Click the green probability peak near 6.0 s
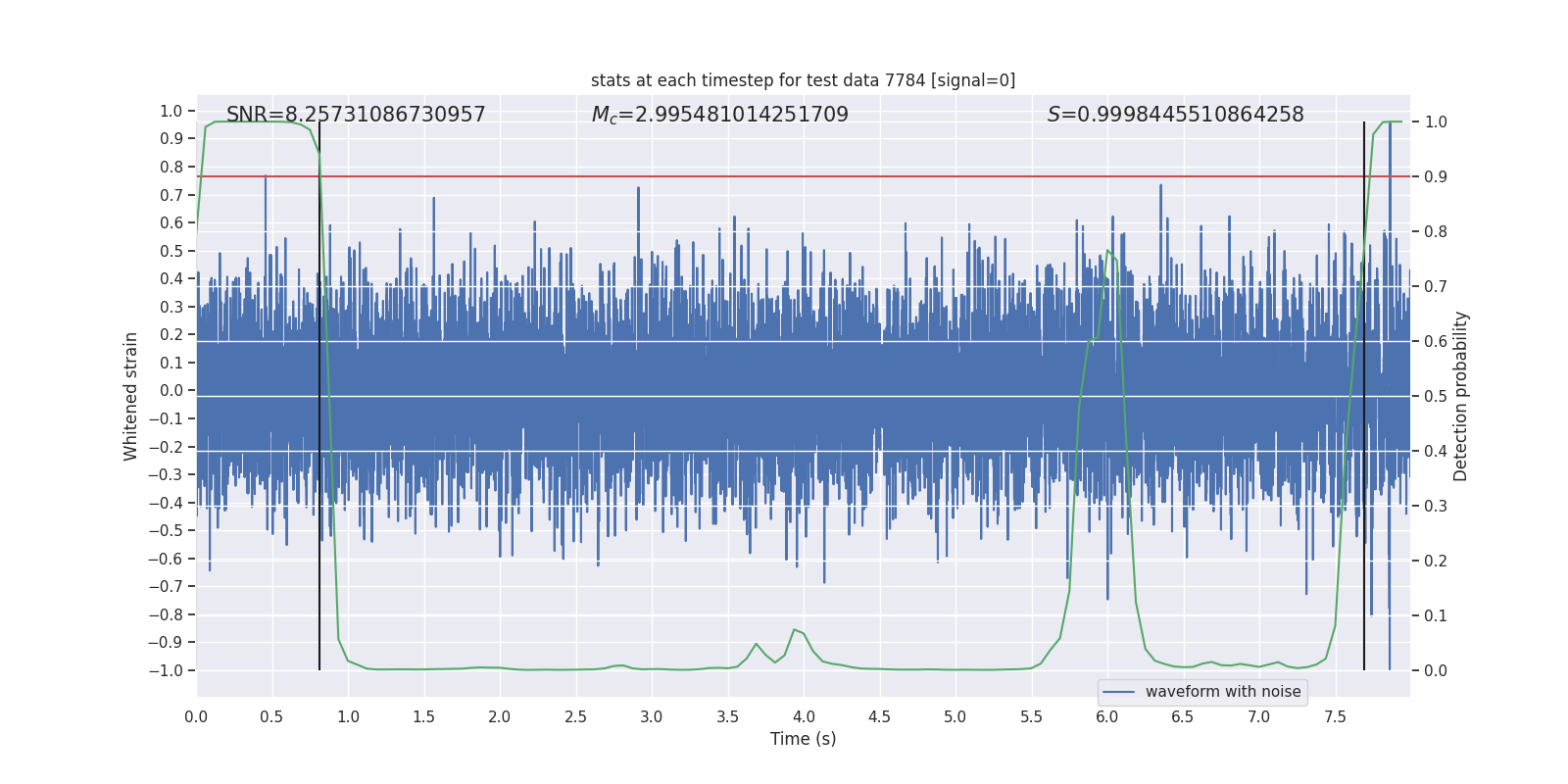The height and width of the screenshot is (784, 1568). click(x=1108, y=252)
